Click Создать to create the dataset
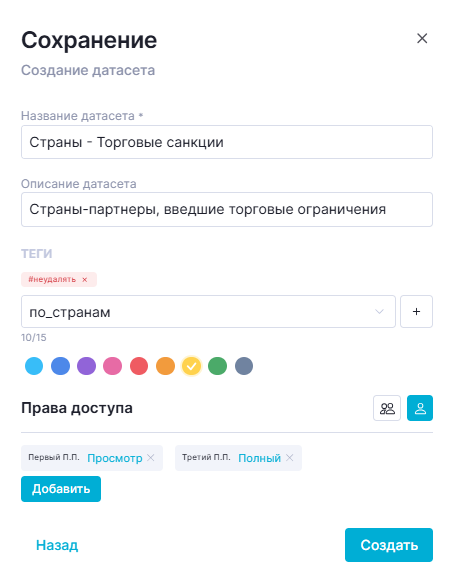454x583 pixels. click(389, 545)
